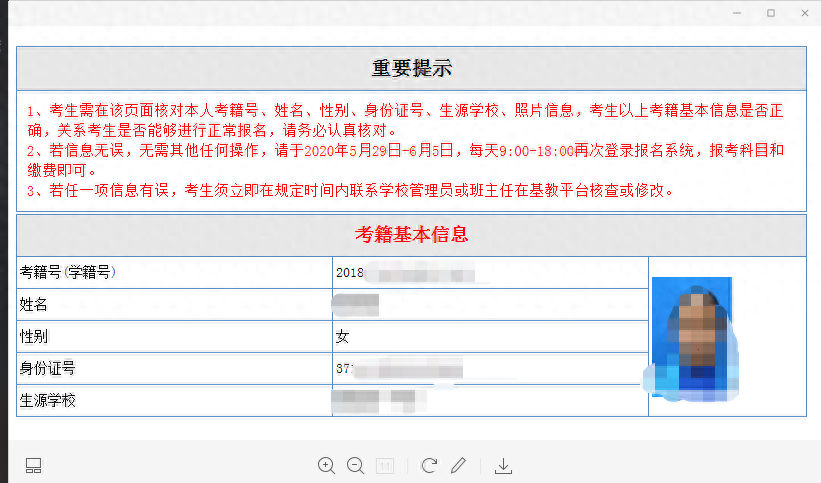Close the image viewer window

click(x=804, y=13)
